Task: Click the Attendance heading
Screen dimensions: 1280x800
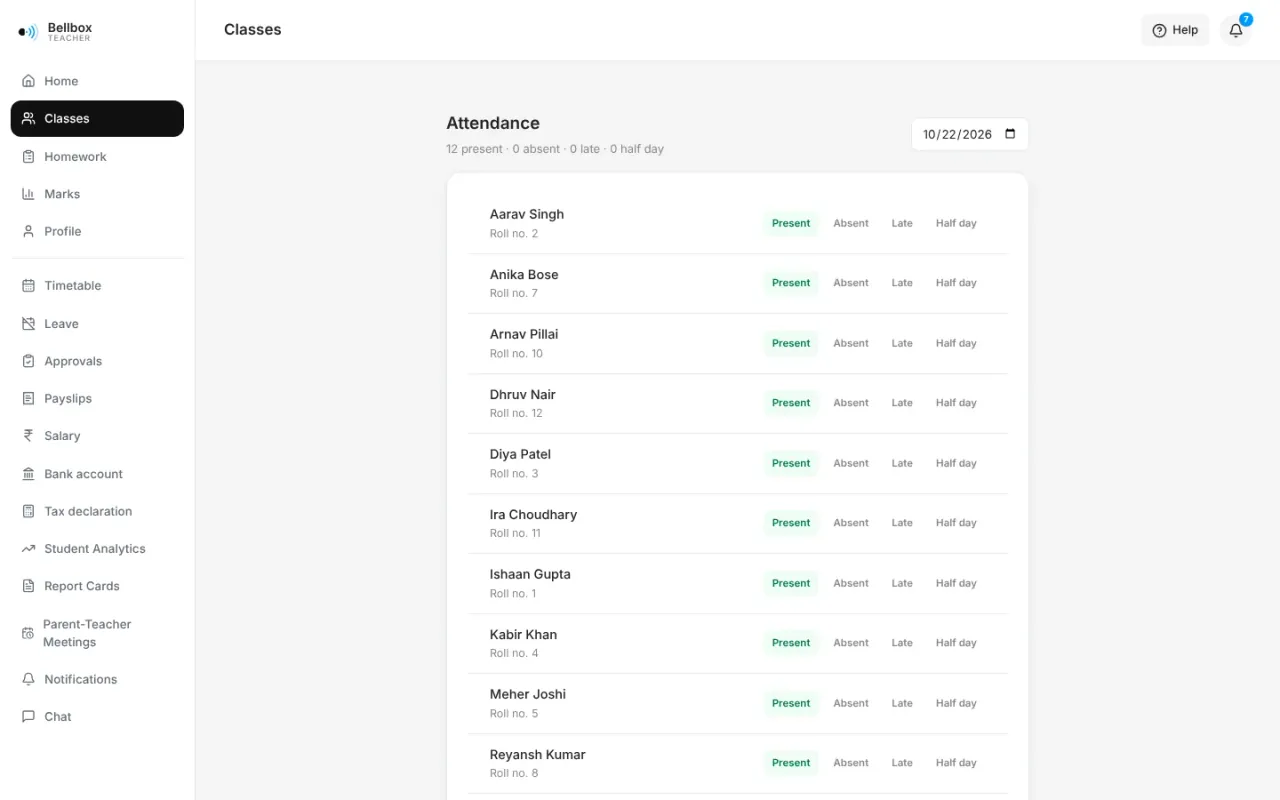Action: (493, 123)
